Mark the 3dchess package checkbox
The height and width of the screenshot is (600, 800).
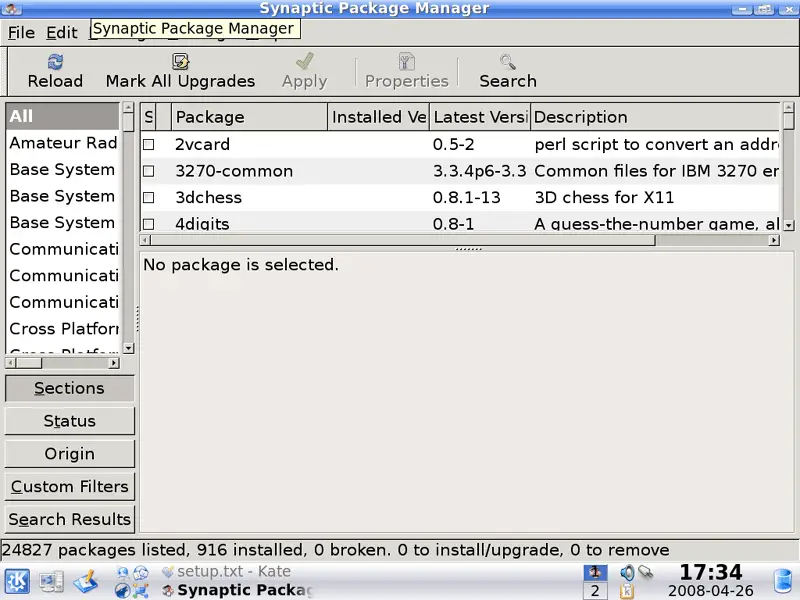coord(148,197)
